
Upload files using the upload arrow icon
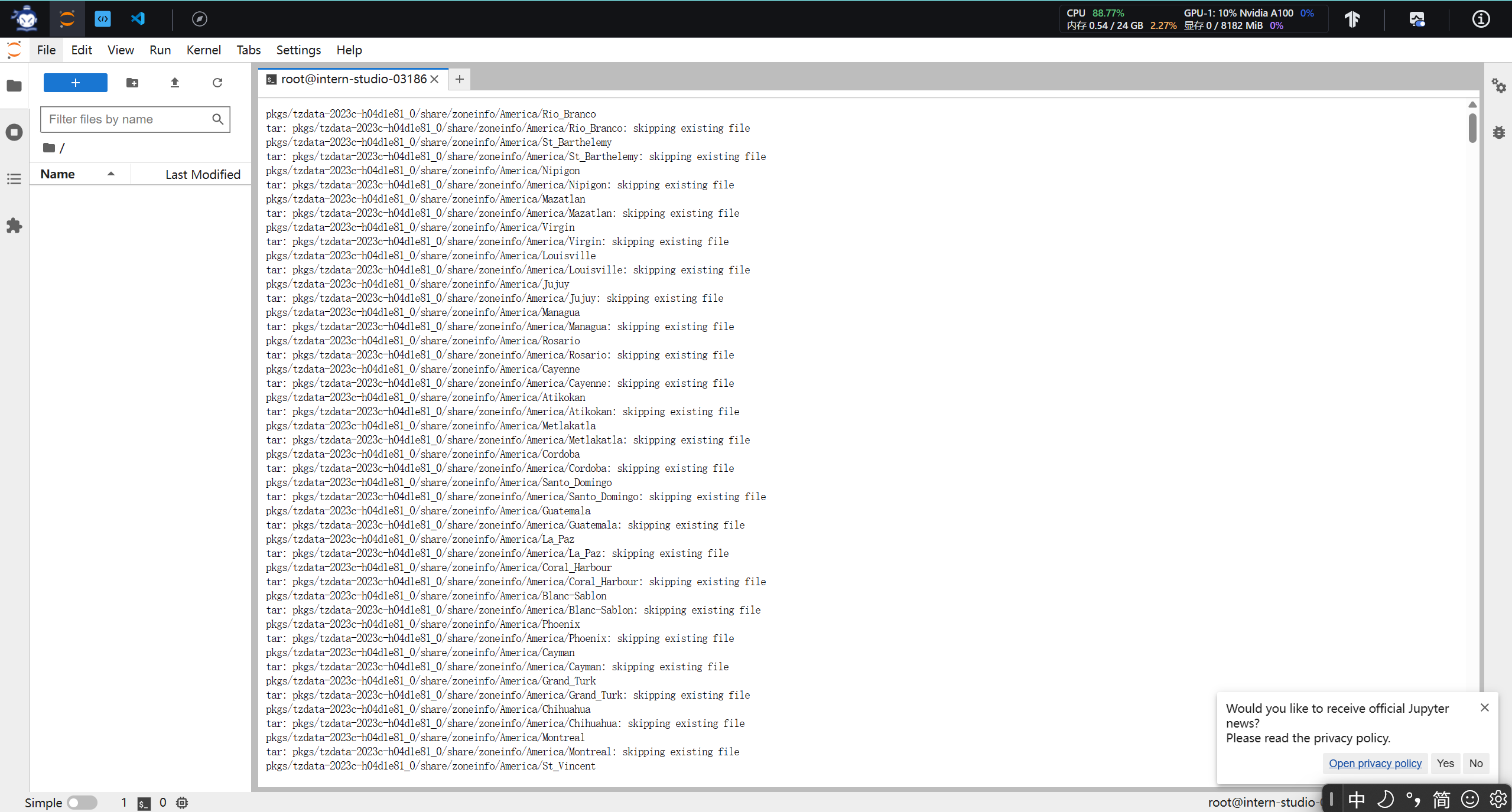pos(175,83)
